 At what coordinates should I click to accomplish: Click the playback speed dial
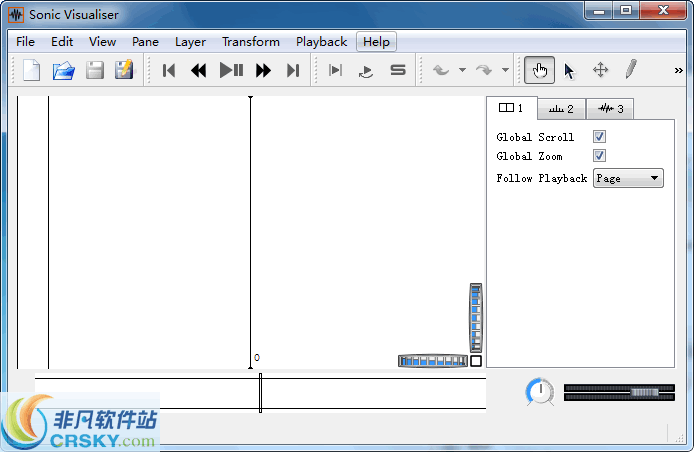pos(540,392)
